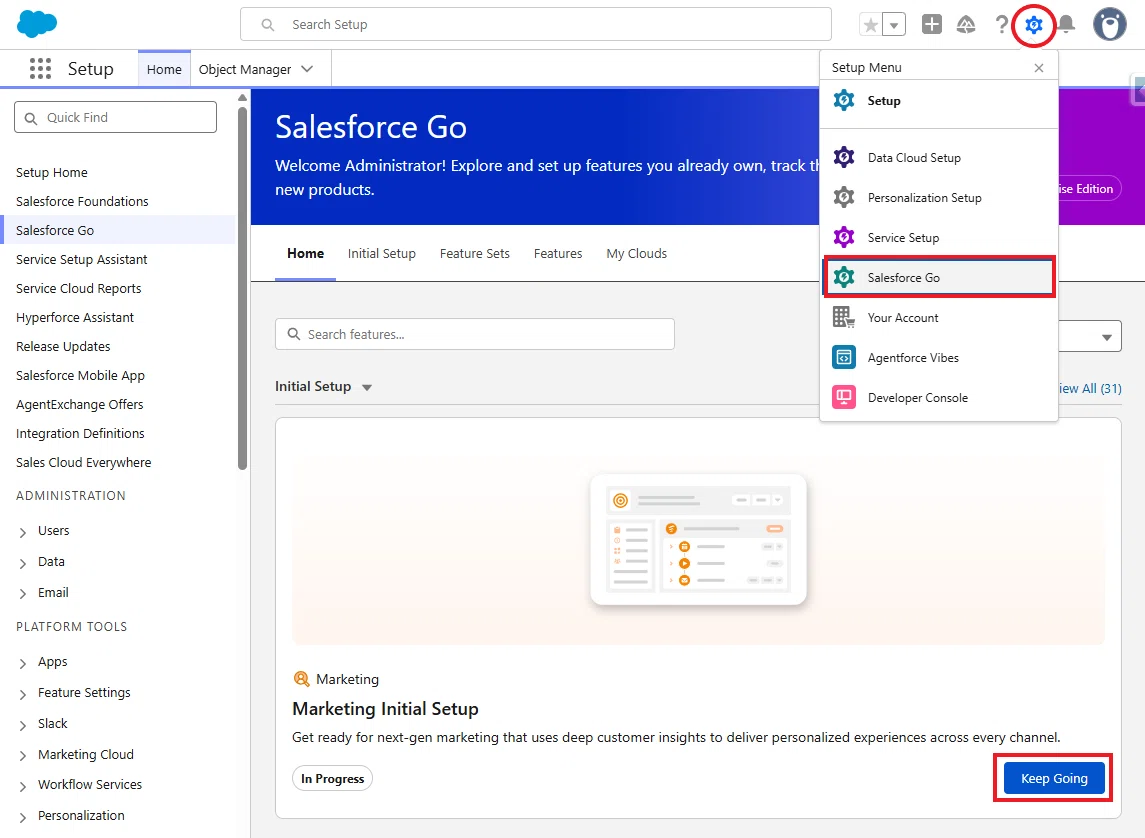Click the Service Setup purple gear icon
1145x838 pixels.
pyautogui.click(x=844, y=237)
